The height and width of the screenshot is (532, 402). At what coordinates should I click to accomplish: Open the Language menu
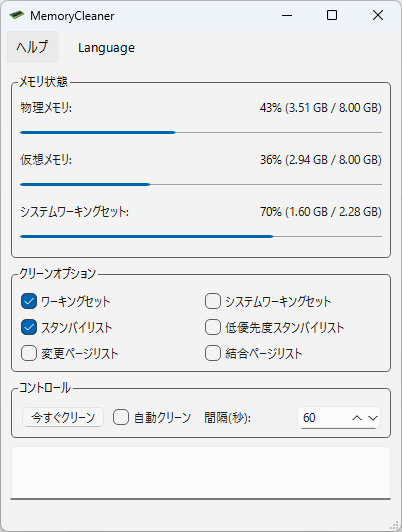coord(106,48)
